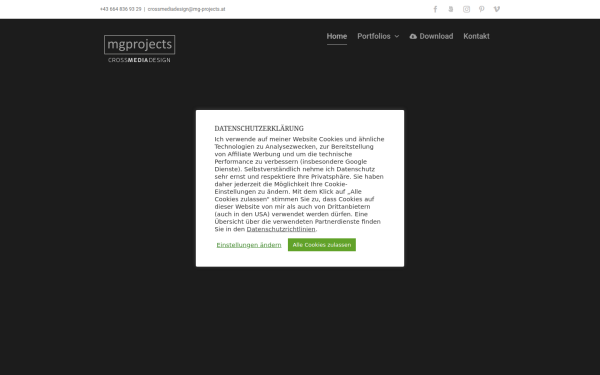Click Einstellungen ändern link
This screenshot has width=600, height=375.
click(249, 245)
